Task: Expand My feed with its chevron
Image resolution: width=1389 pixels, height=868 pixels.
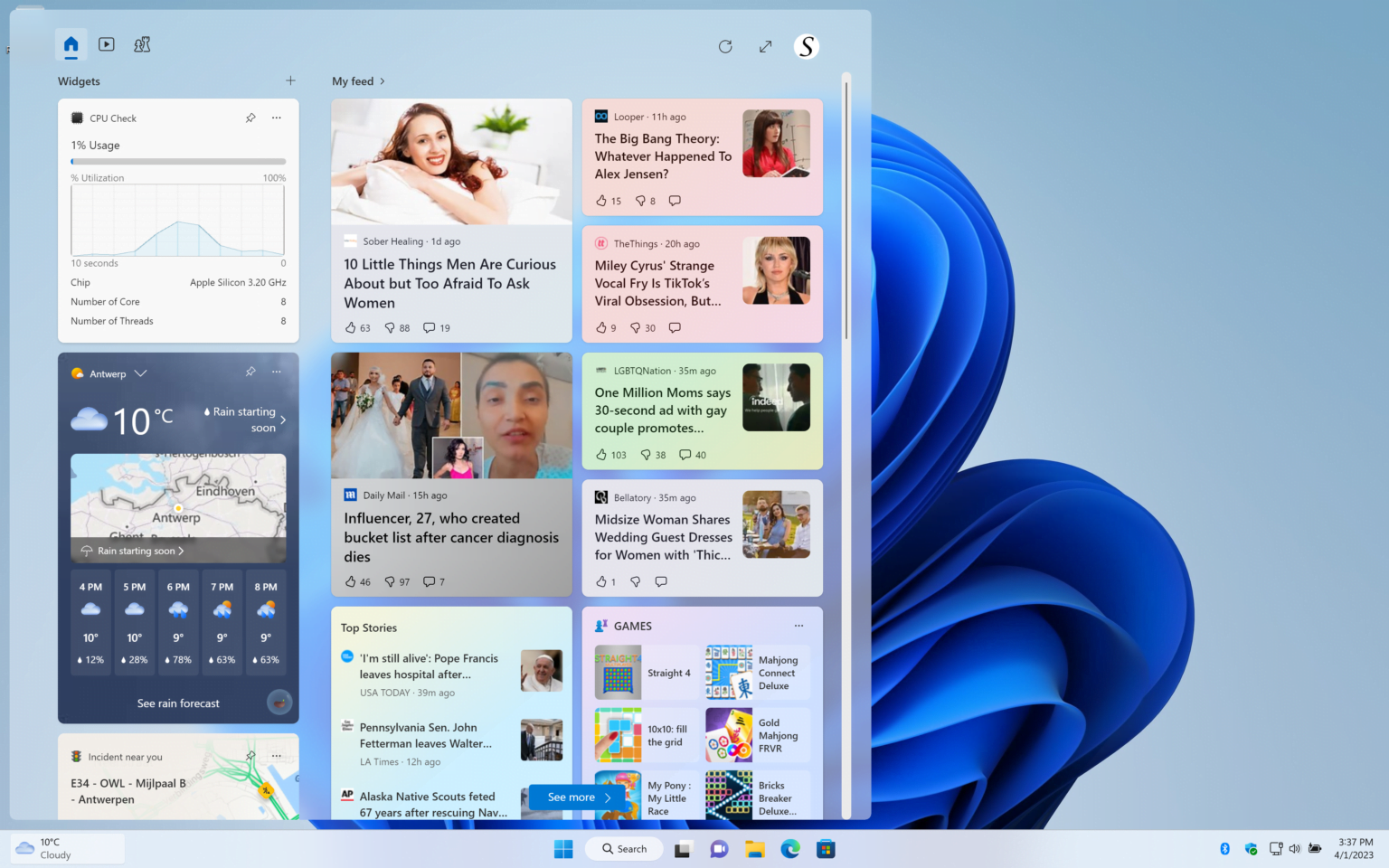Action: (382, 80)
